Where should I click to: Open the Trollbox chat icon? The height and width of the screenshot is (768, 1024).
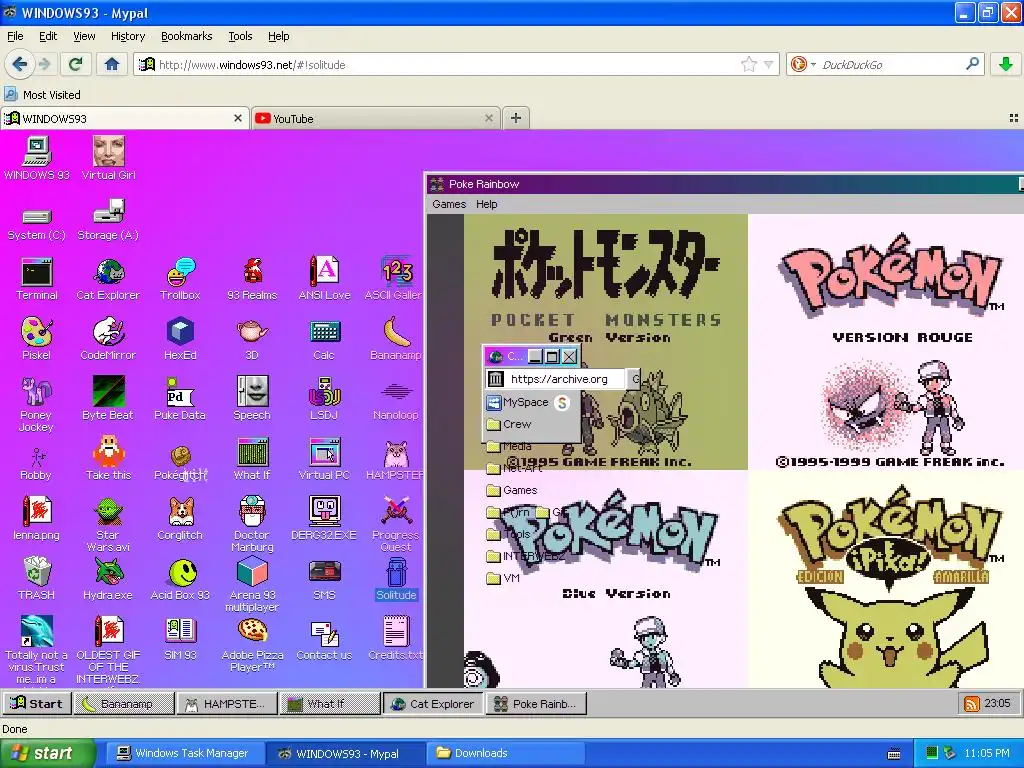pos(180,279)
